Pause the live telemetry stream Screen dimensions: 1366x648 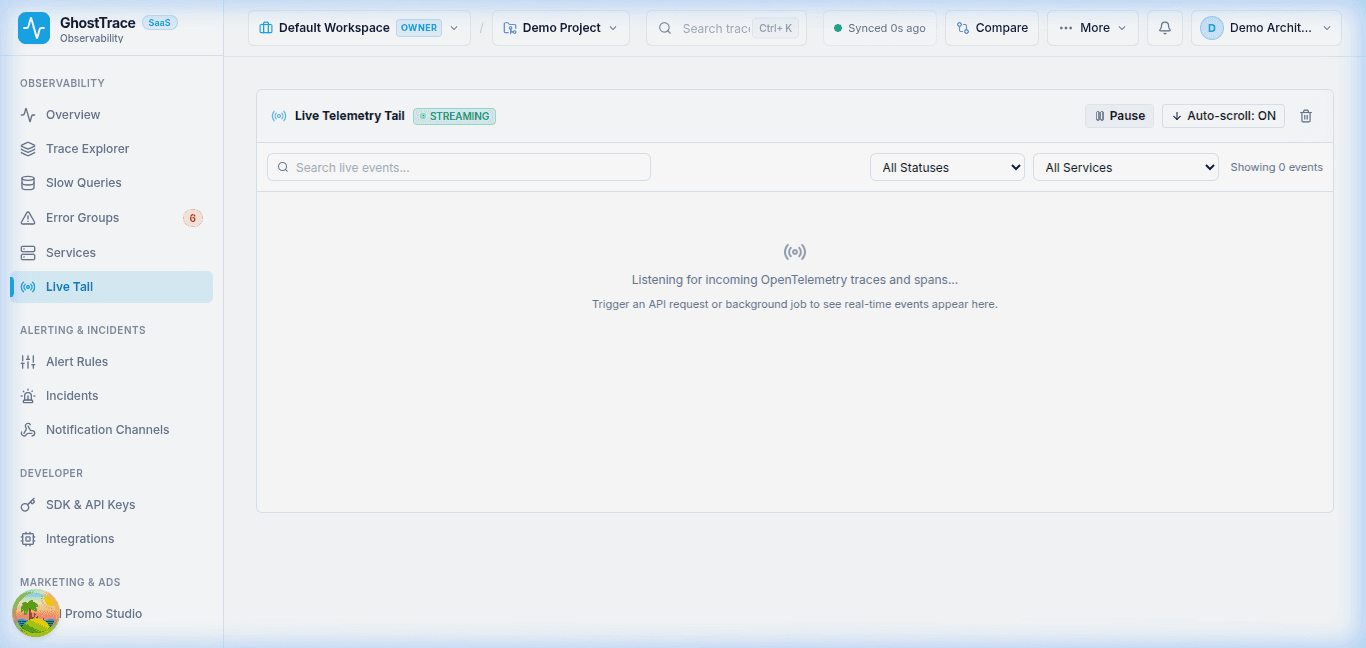tap(1119, 116)
